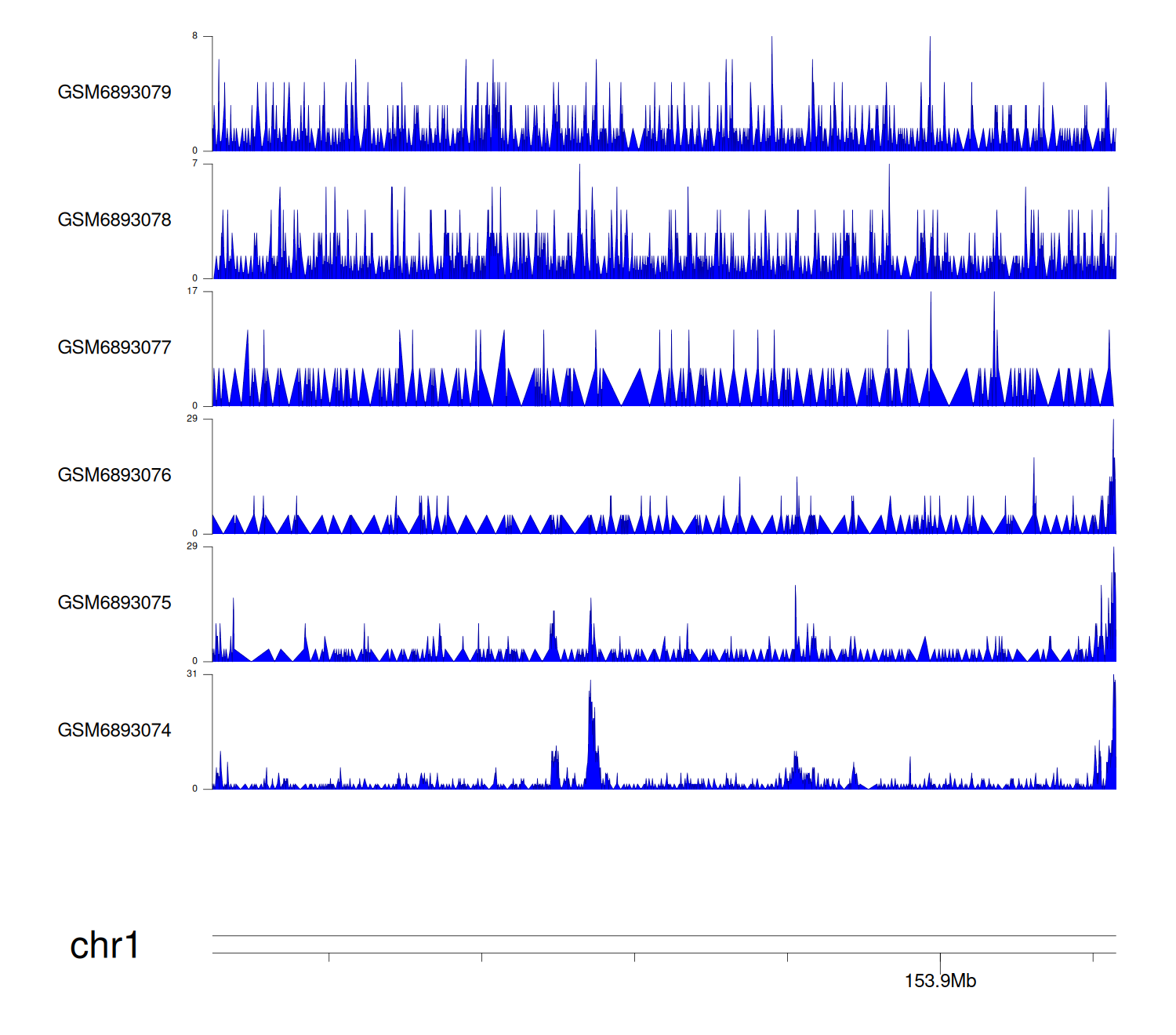
Task: Click the chr1 chromosome label
Action: (x=104, y=946)
